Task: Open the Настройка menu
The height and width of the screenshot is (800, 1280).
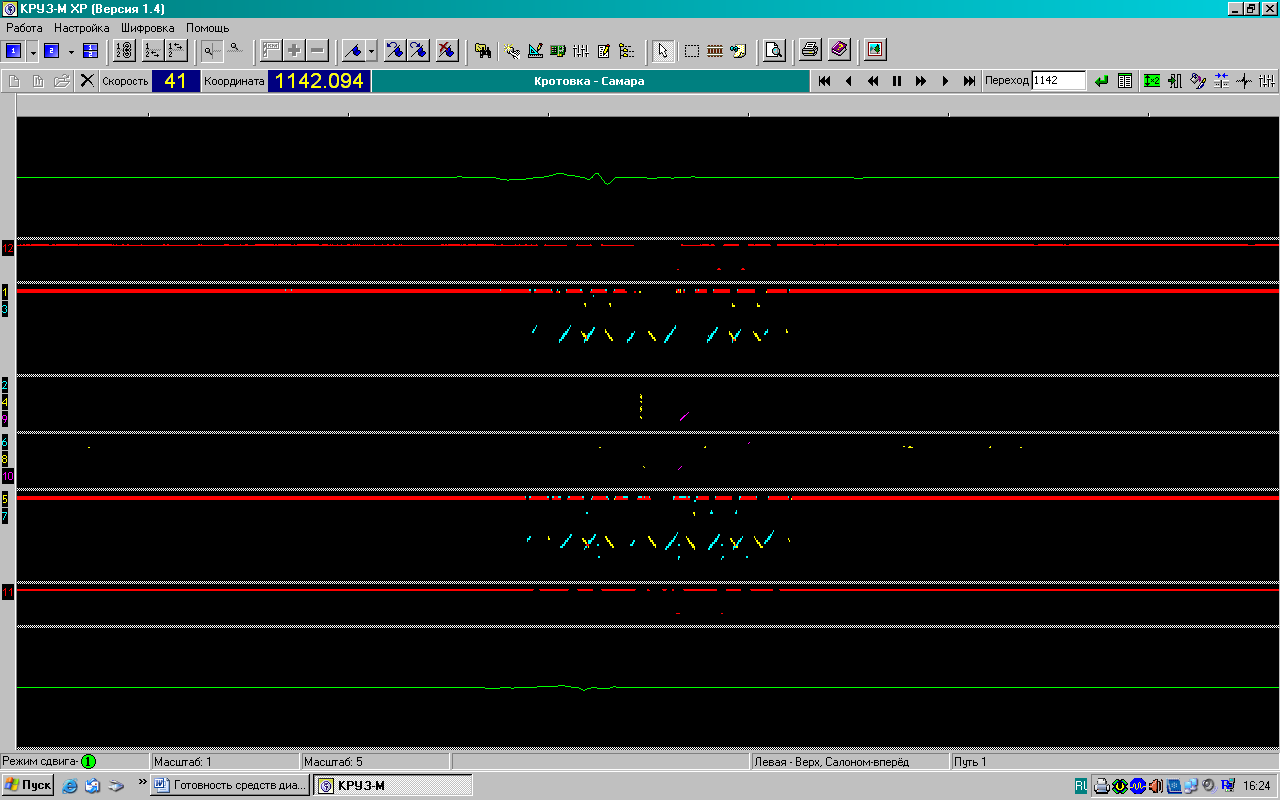Action: click(83, 28)
